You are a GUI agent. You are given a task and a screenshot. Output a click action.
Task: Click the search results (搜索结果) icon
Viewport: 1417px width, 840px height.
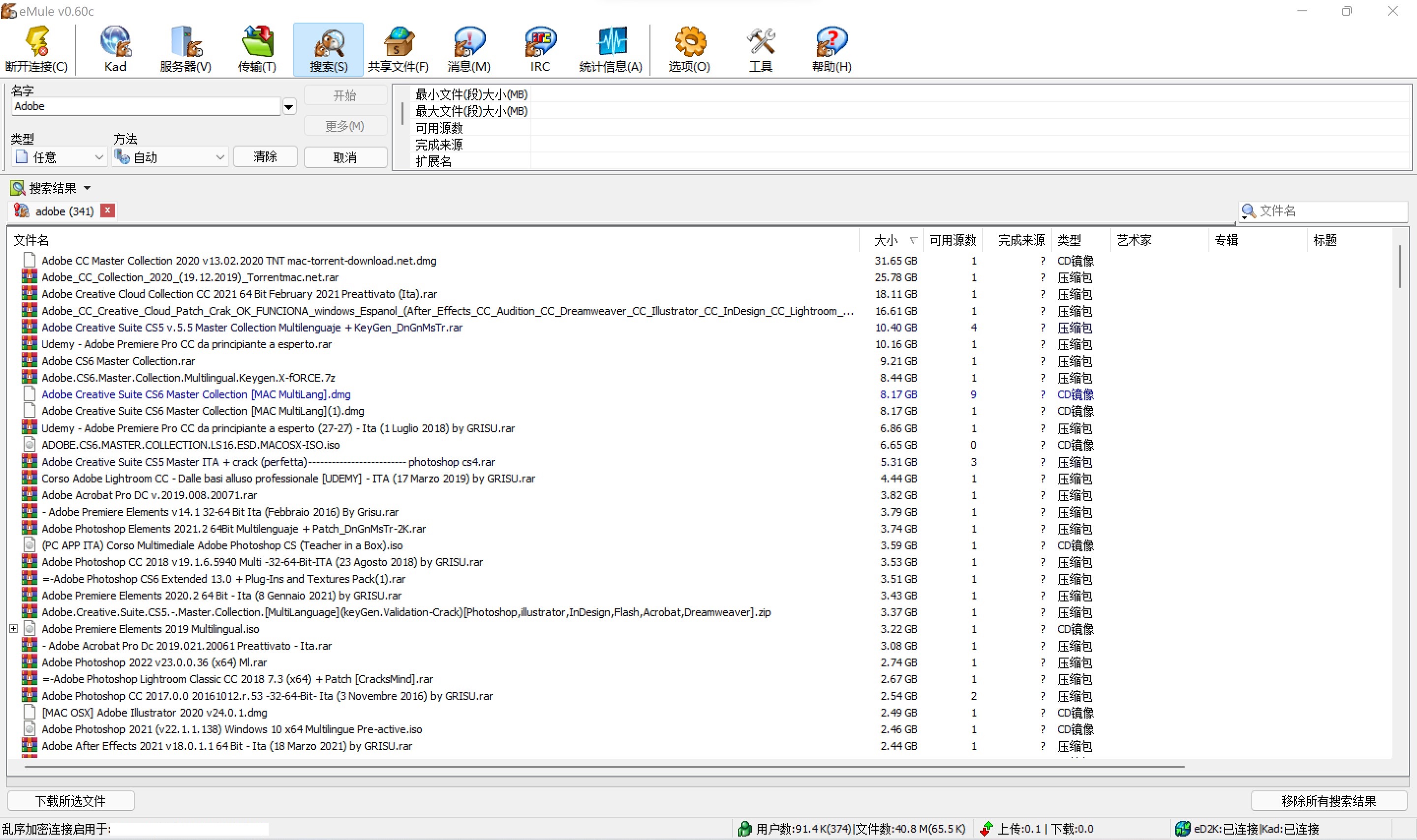pos(17,187)
